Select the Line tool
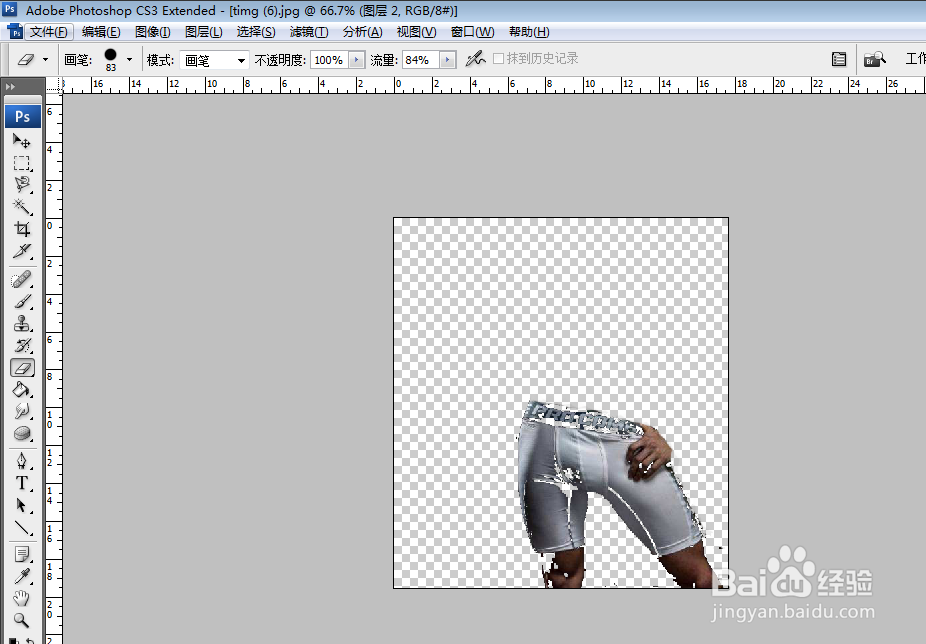926x644 pixels. click(22, 528)
